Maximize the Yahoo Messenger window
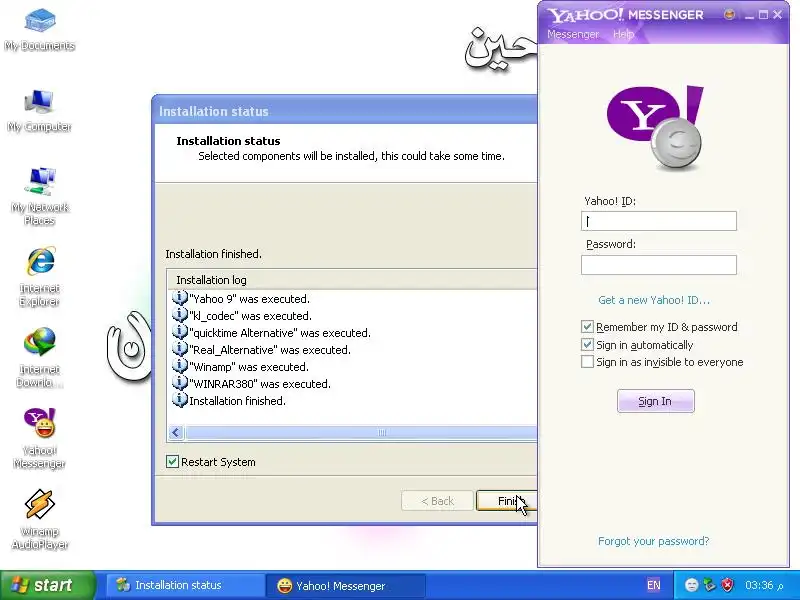 [763, 15]
